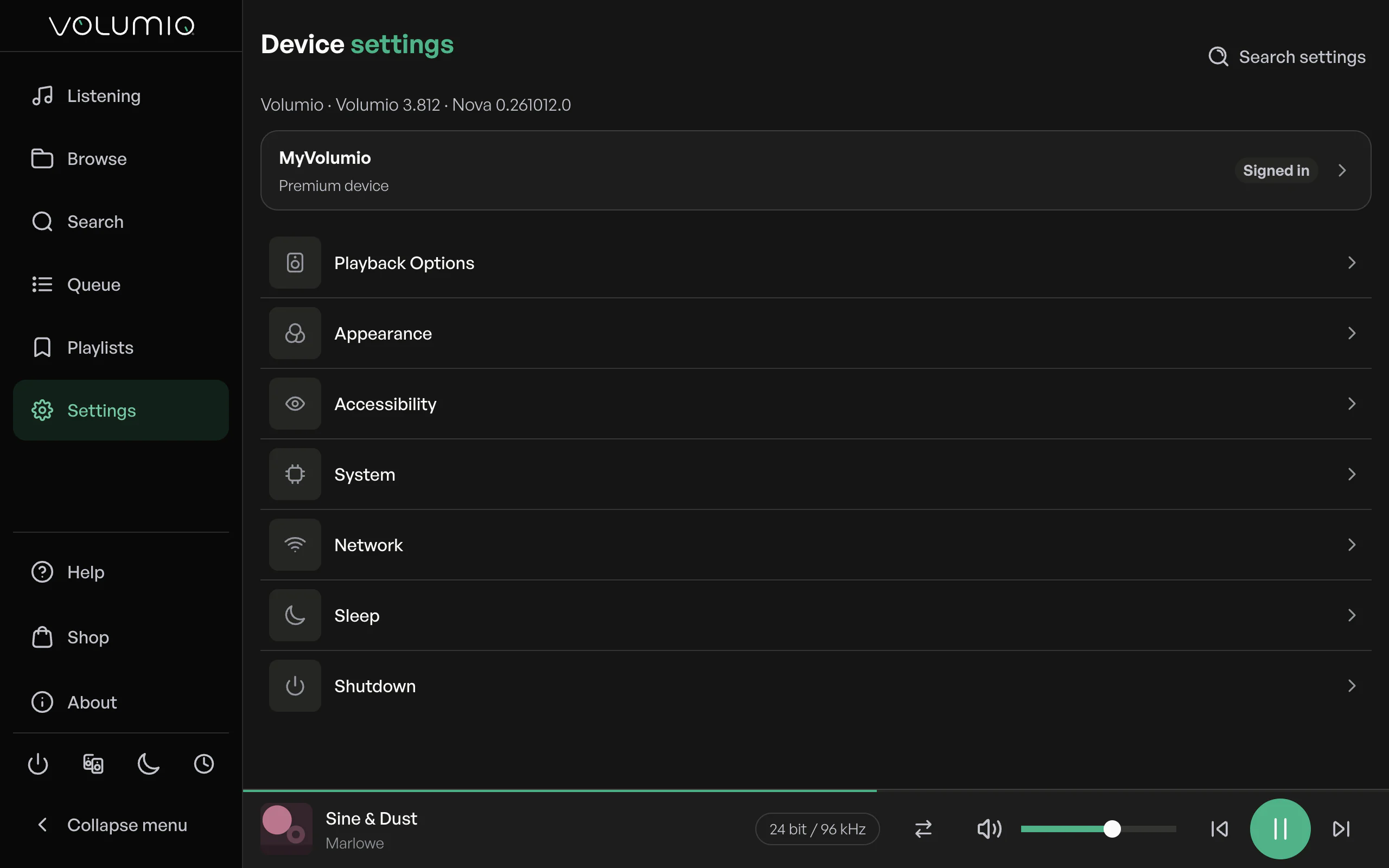Toggle the repeat button in player
This screenshot has width=1389, height=868.
(923, 829)
